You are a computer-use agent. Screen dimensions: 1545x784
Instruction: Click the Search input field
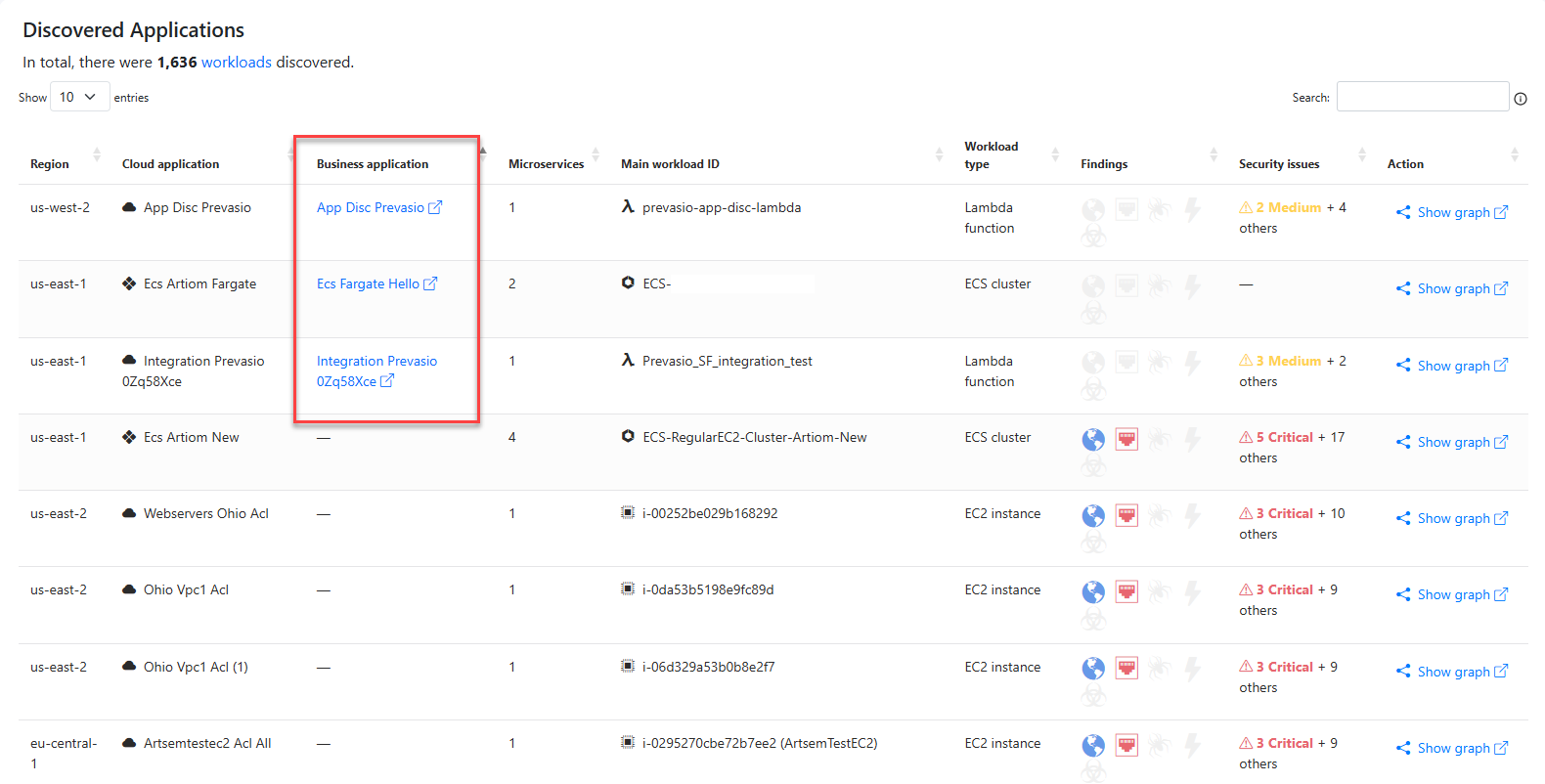click(1422, 97)
